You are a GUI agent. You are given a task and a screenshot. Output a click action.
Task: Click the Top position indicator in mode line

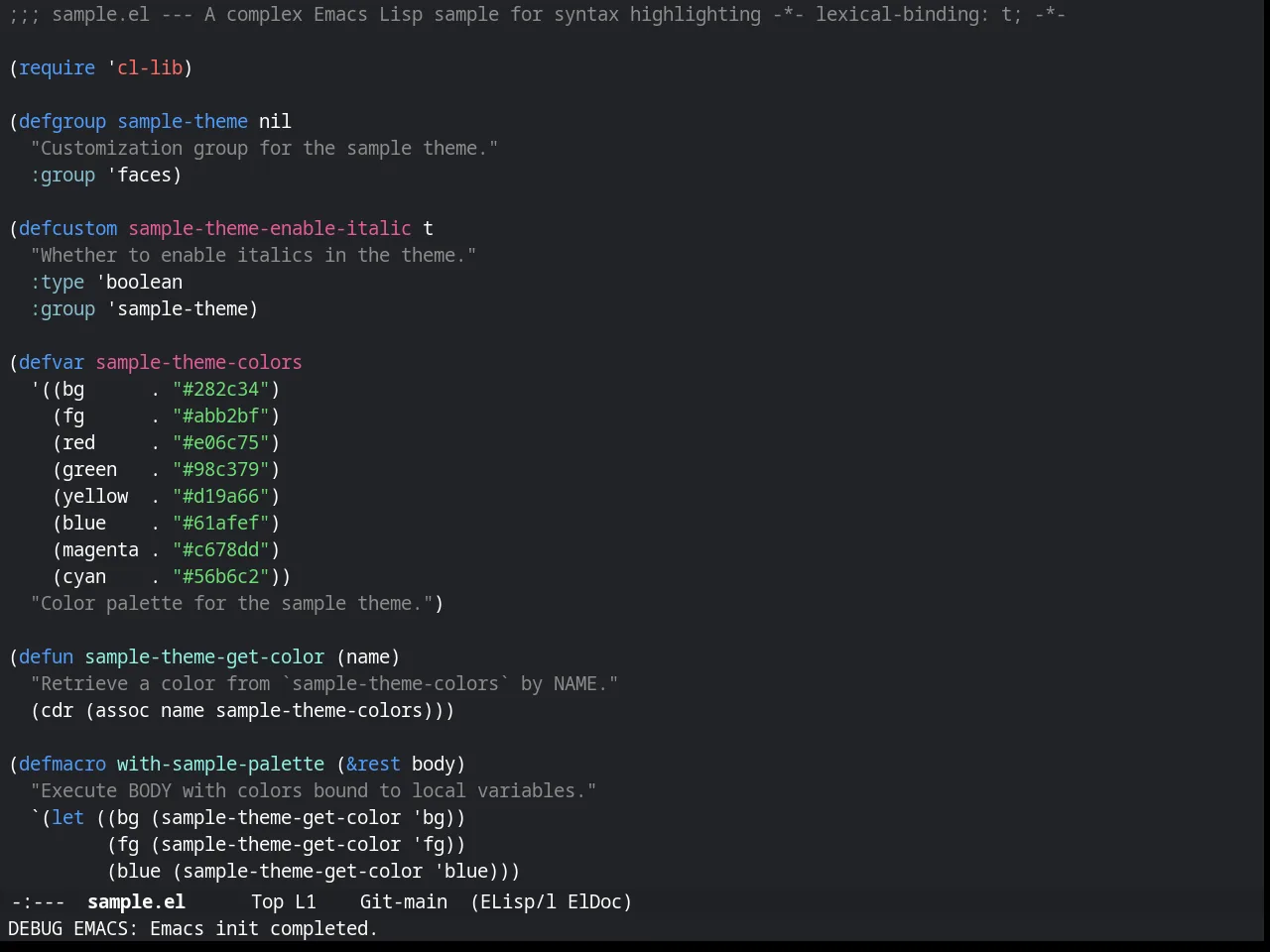pos(267,901)
